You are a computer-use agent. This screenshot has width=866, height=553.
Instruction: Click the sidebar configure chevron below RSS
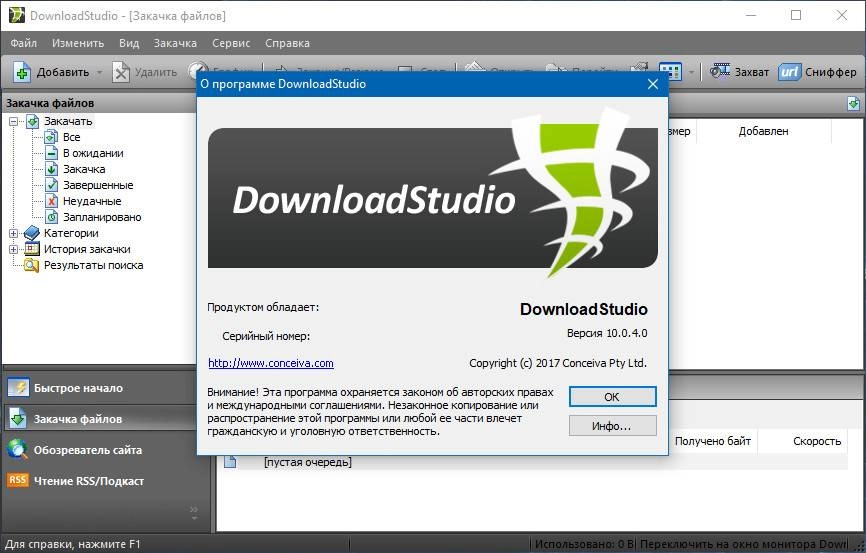click(x=194, y=513)
